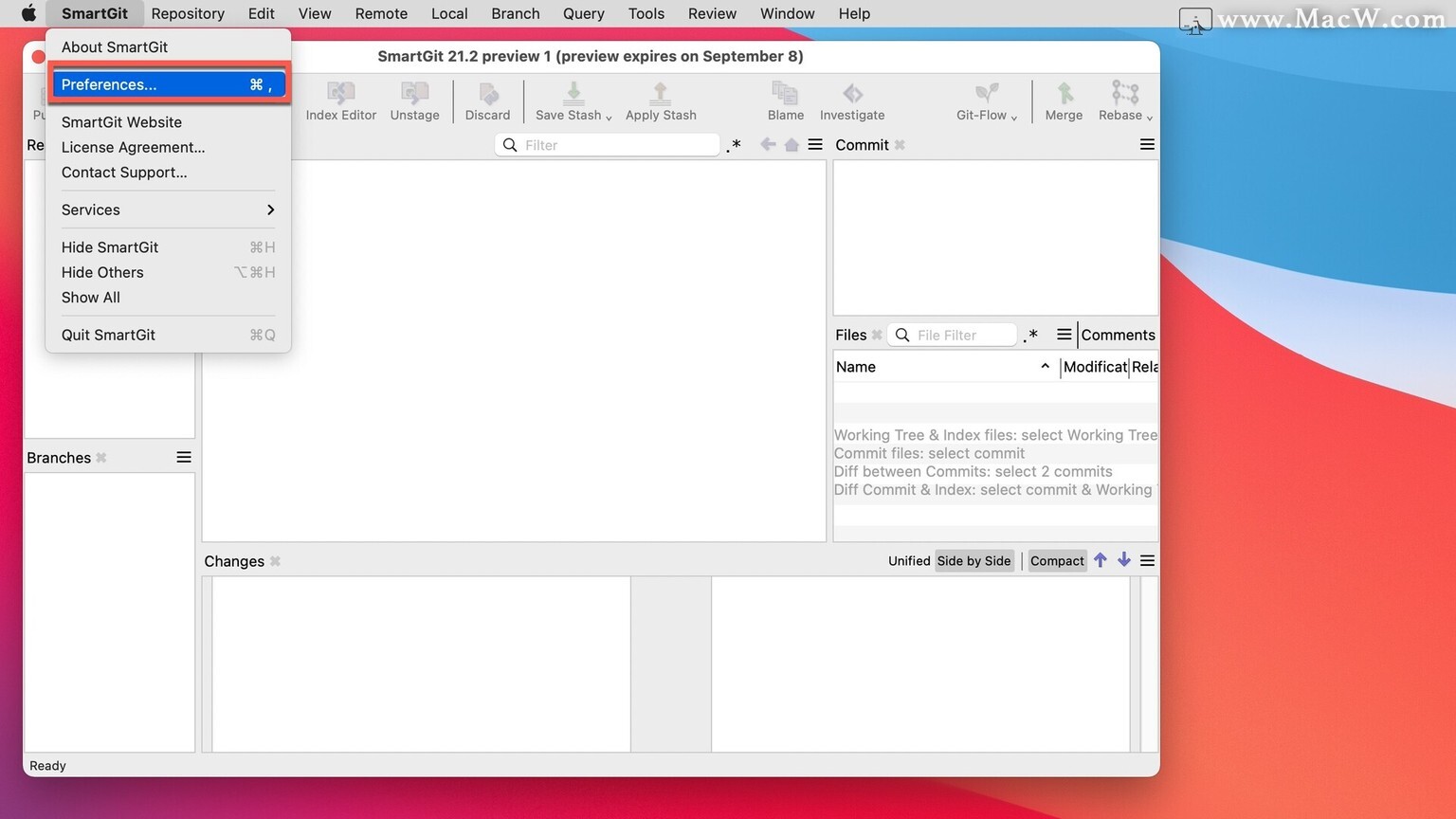
Task: Select Preferences from the SmartGit menu
Action: coord(169,84)
